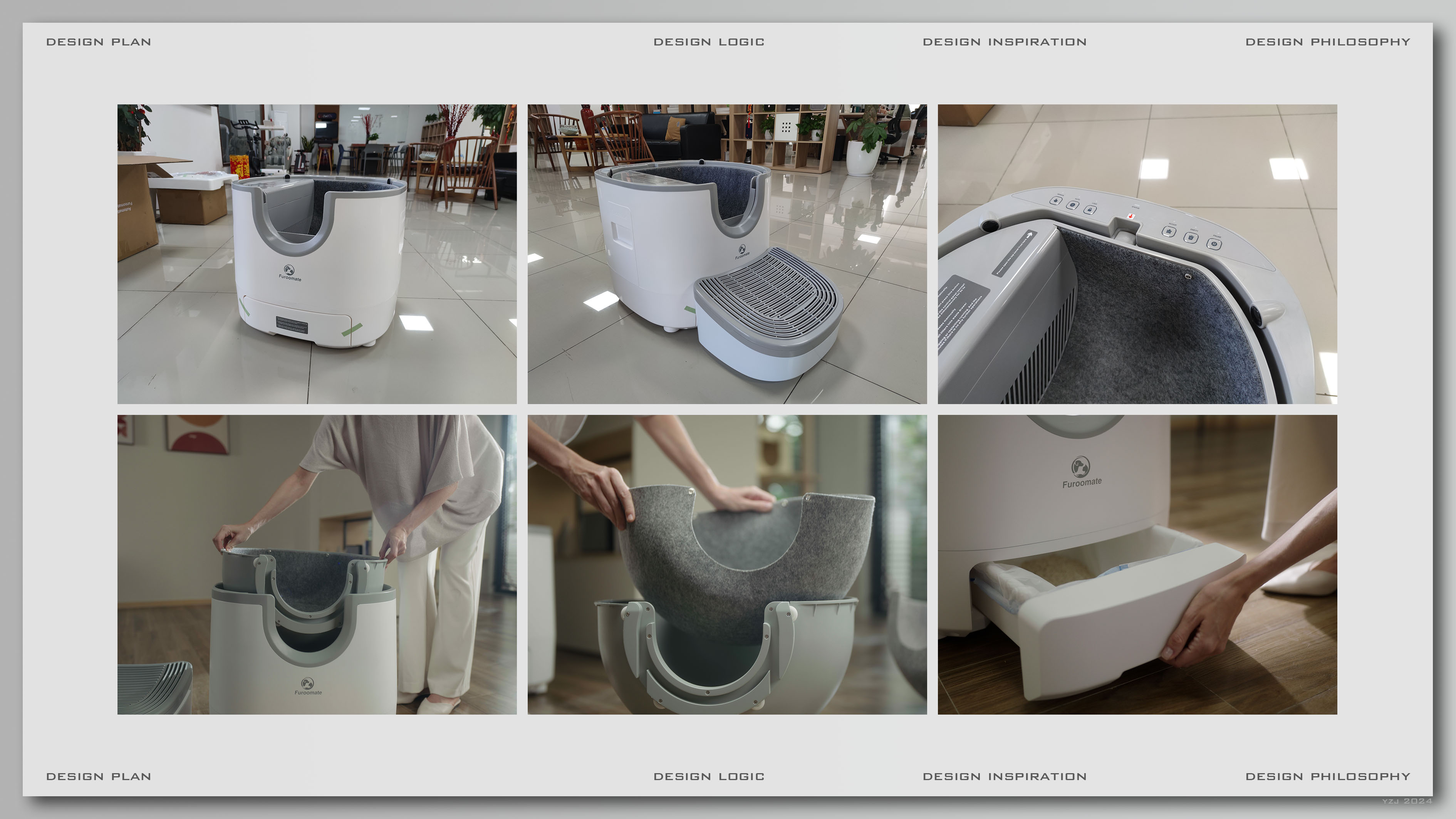Click the Furoomate logo on the drawer photo

tap(1081, 472)
